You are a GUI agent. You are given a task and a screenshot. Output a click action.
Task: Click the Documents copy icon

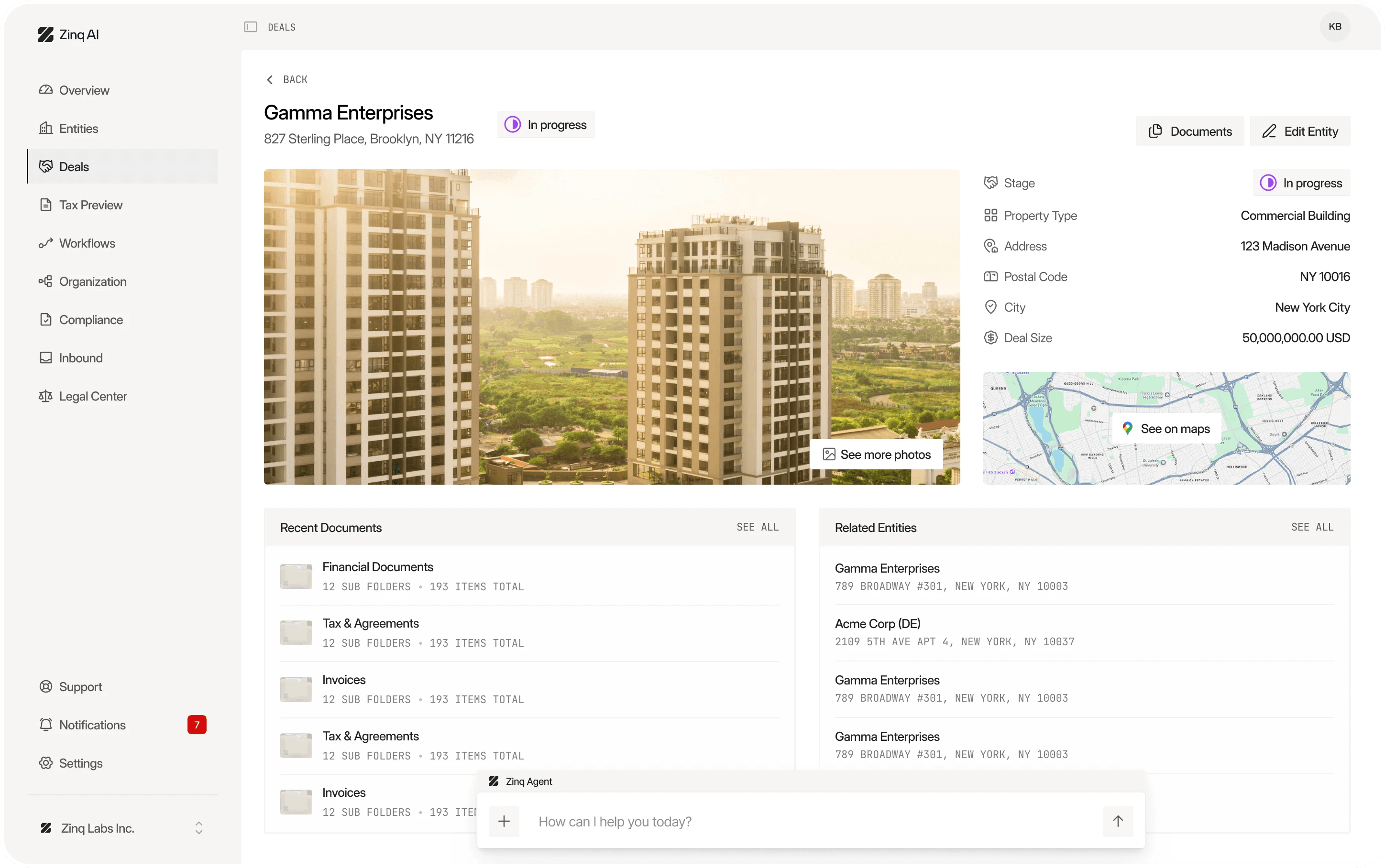click(1155, 131)
